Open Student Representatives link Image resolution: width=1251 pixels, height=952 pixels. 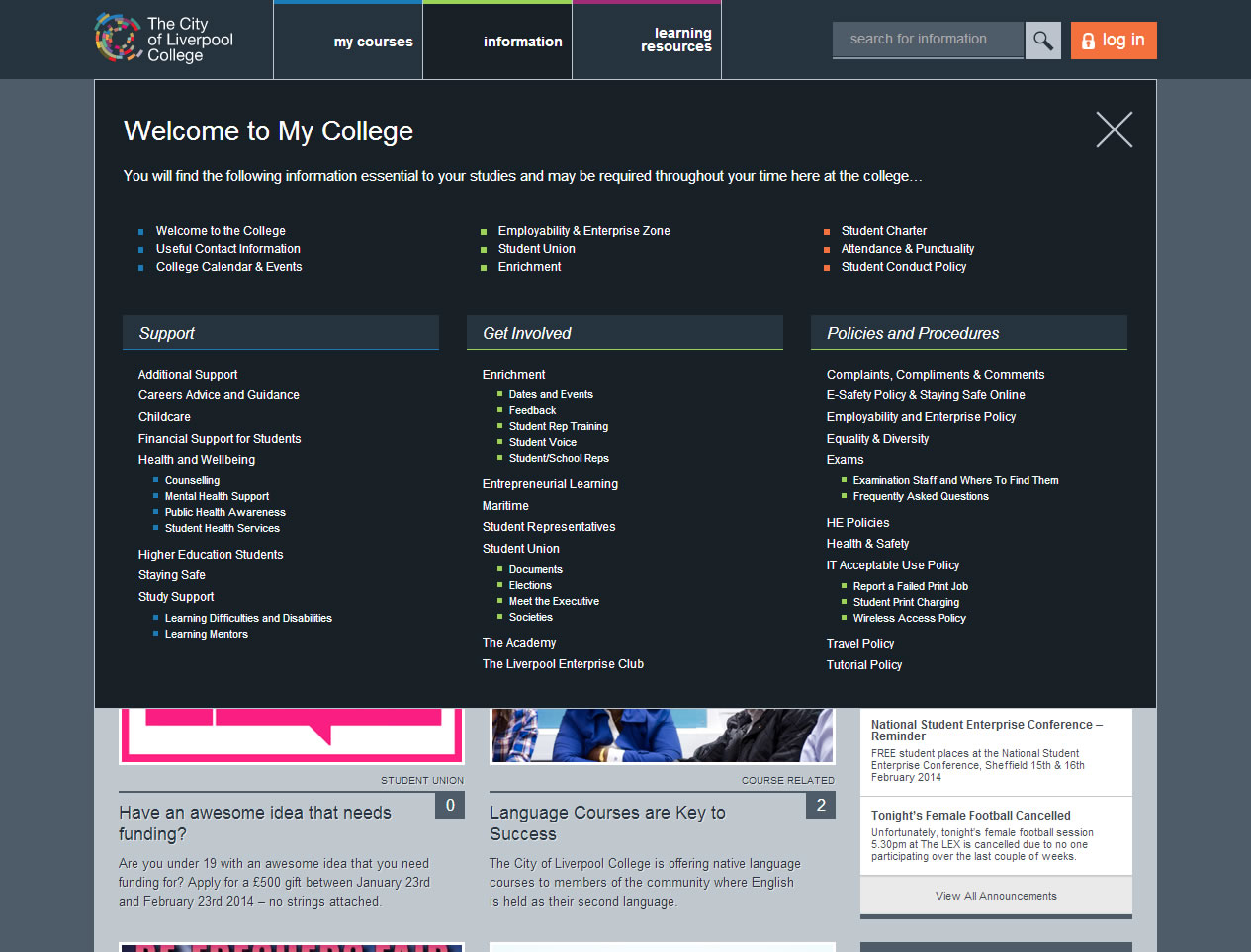pos(549,527)
